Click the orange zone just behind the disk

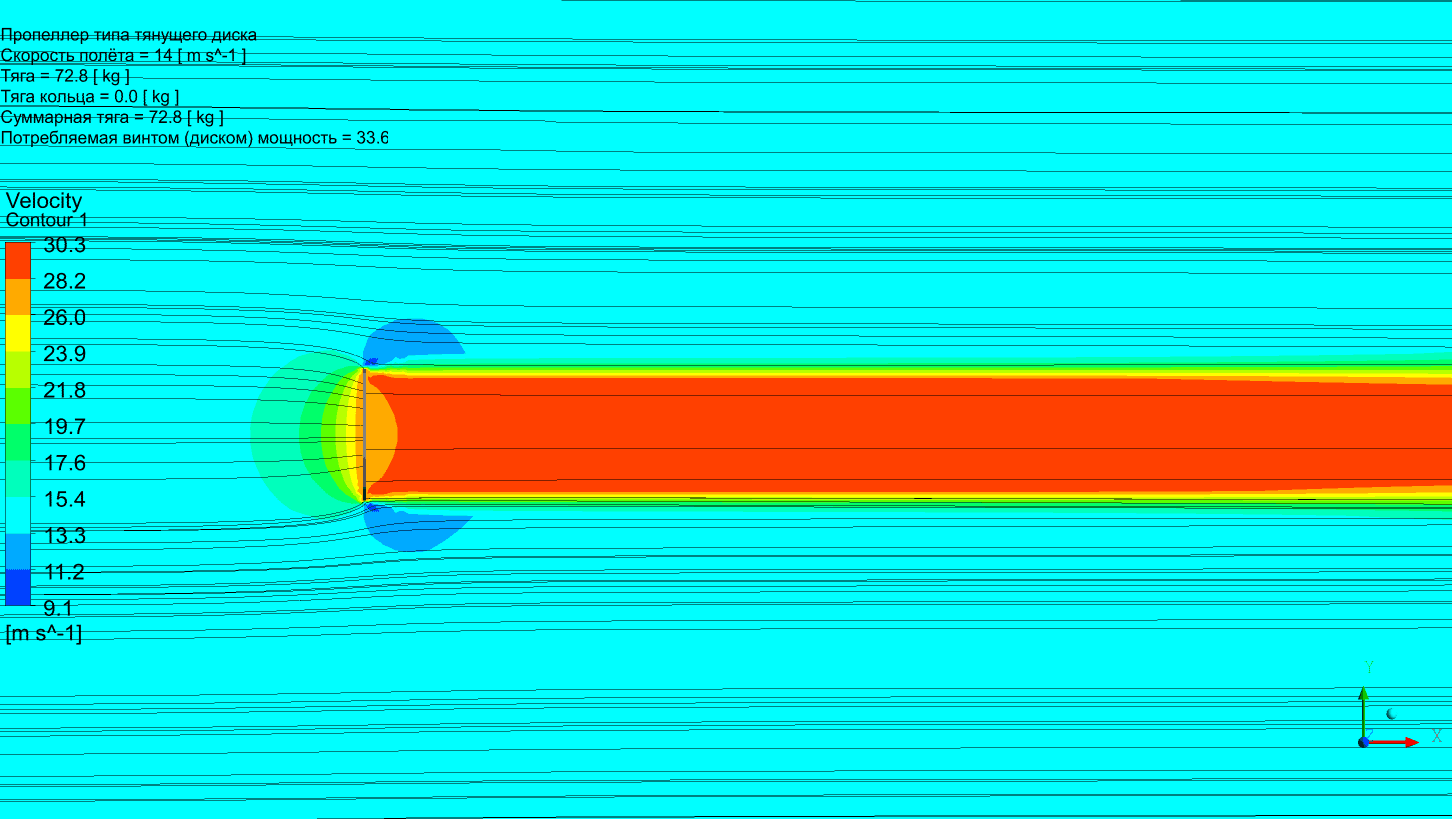(x=380, y=435)
